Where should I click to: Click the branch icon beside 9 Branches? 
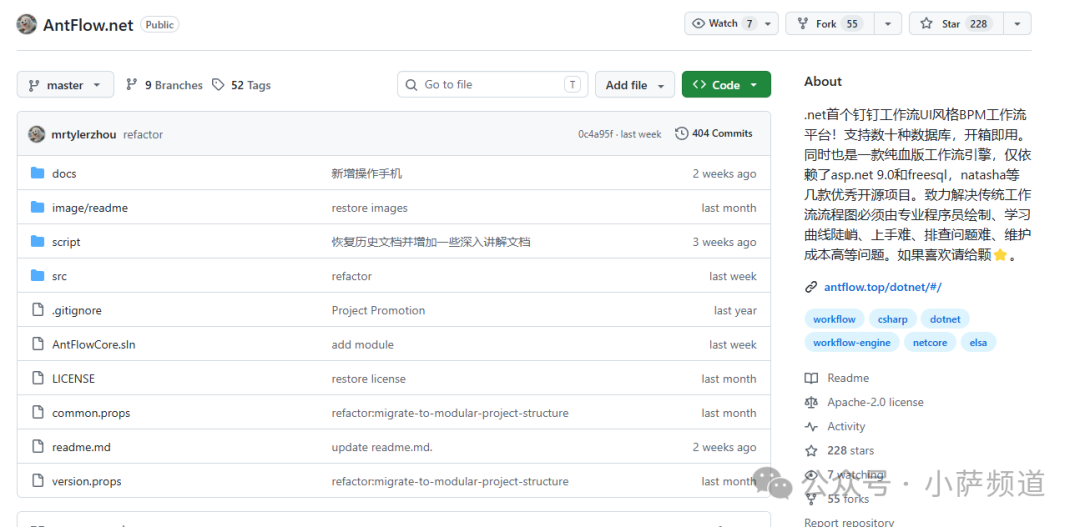point(132,85)
